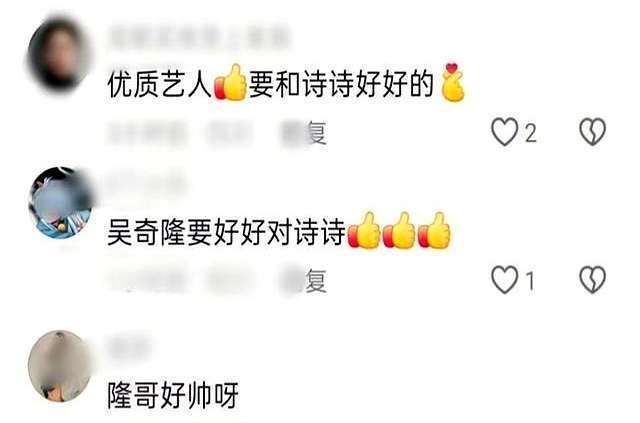Open third commenter's gray avatar
640x423 pixels.
click(x=60, y=366)
